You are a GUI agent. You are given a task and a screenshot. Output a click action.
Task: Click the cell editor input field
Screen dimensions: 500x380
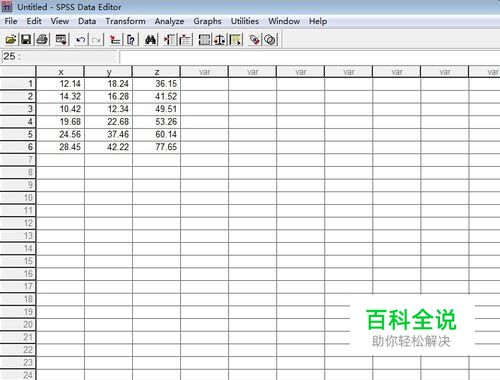tap(310, 57)
